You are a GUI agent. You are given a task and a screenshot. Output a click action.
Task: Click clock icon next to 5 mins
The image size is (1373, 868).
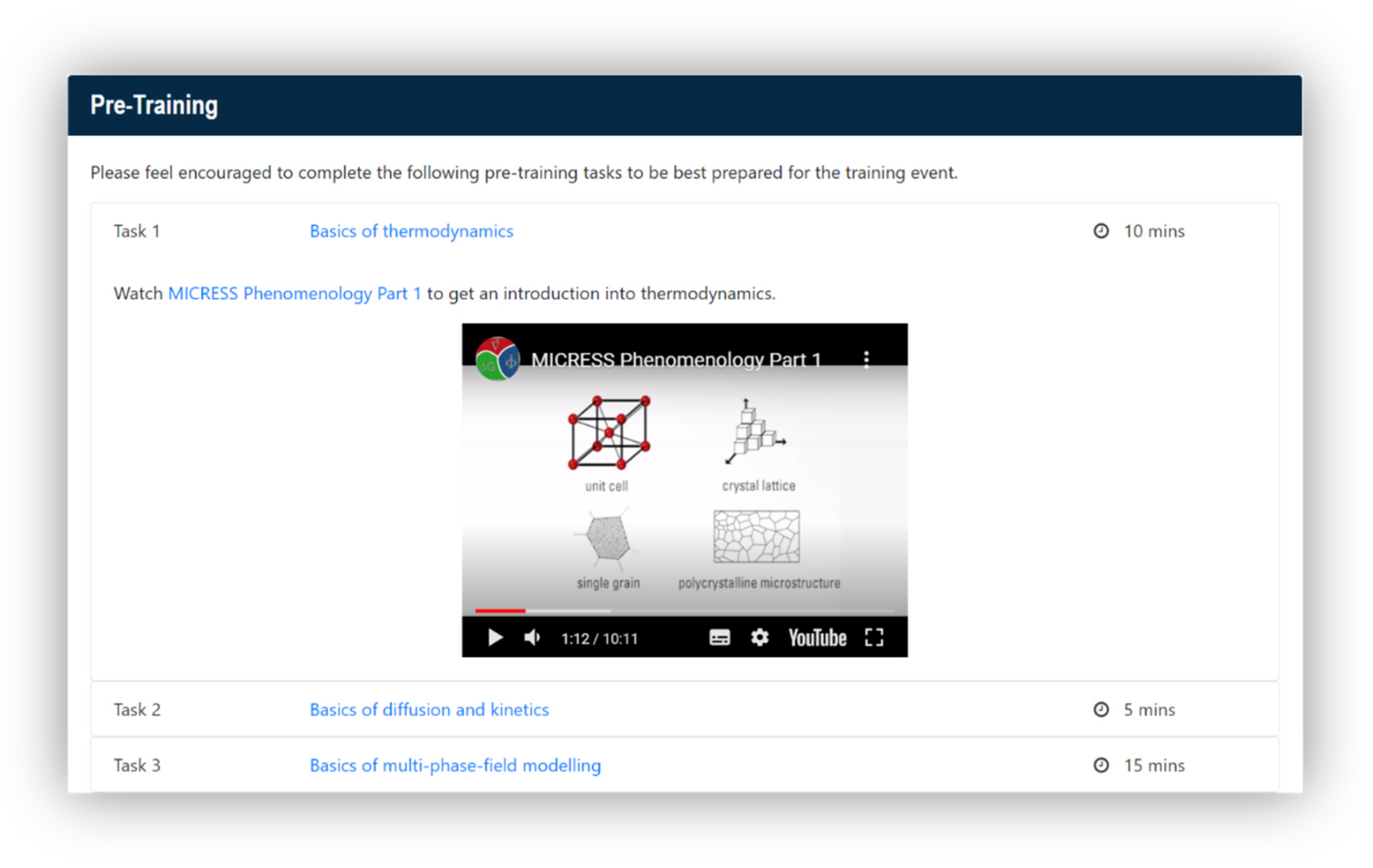click(x=1101, y=709)
